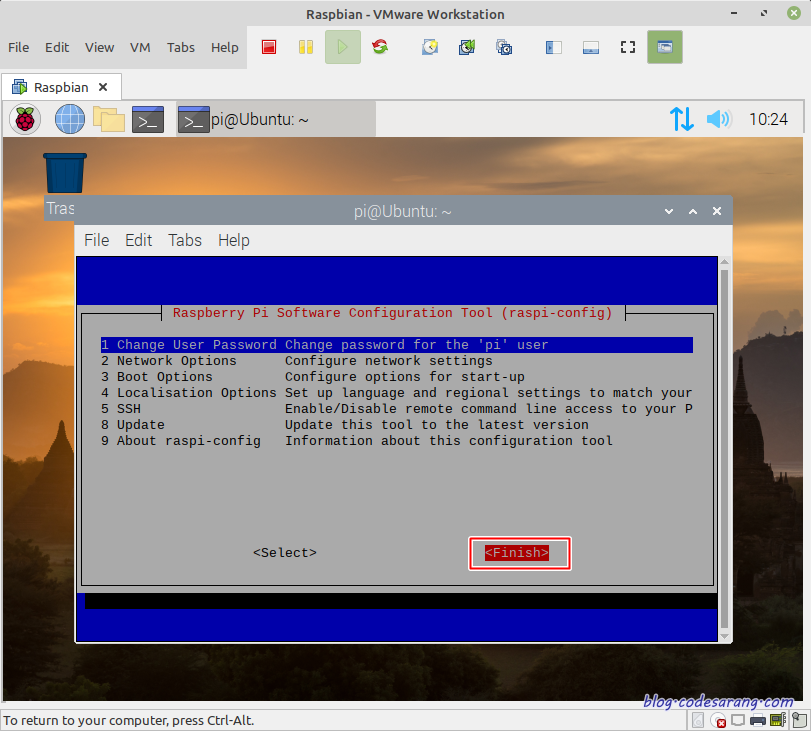Click the Trash bin desktop icon
This screenshot has width=811, height=731.
click(x=65, y=173)
